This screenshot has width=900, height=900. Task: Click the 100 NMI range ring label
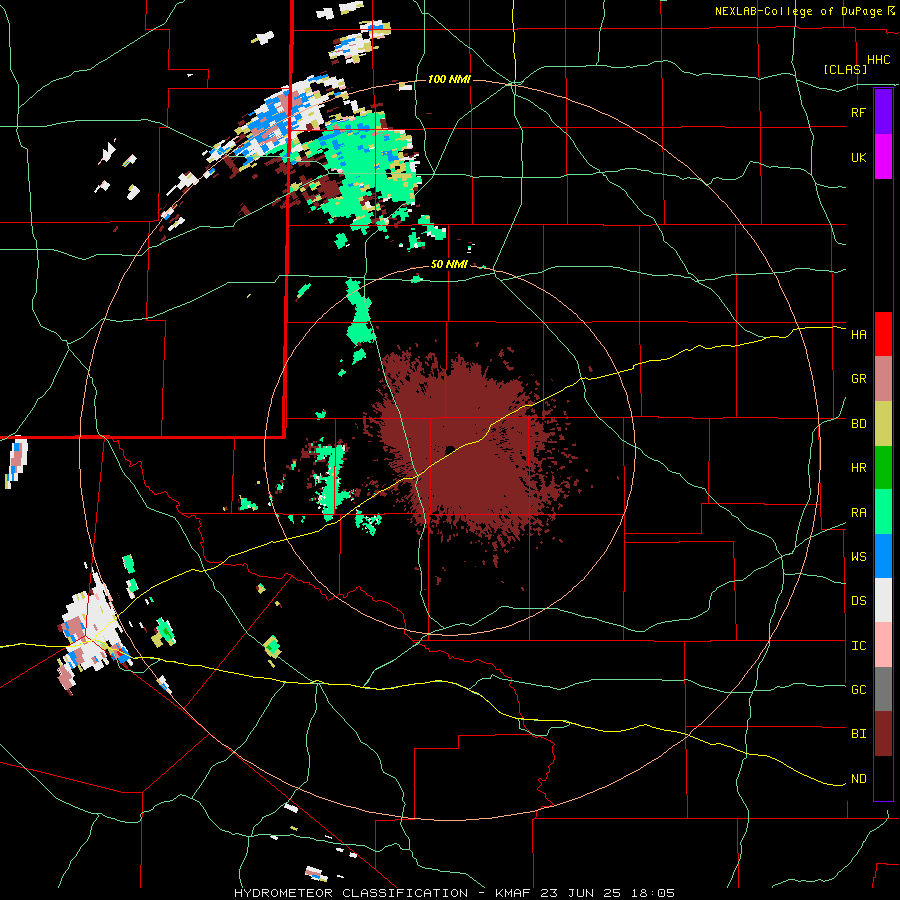point(449,79)
